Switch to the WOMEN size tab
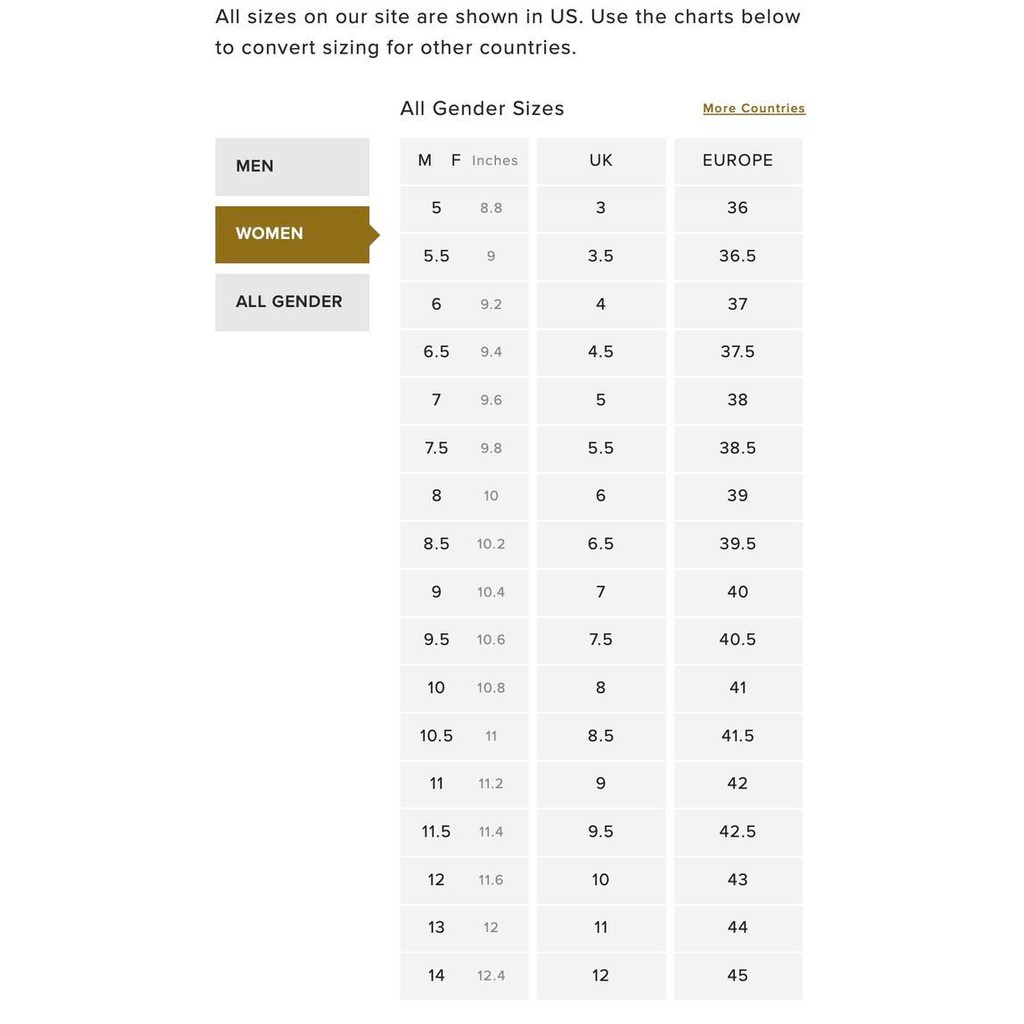Image resolution: width=1024 pixels, height=1024 pixels. (291, 234)
